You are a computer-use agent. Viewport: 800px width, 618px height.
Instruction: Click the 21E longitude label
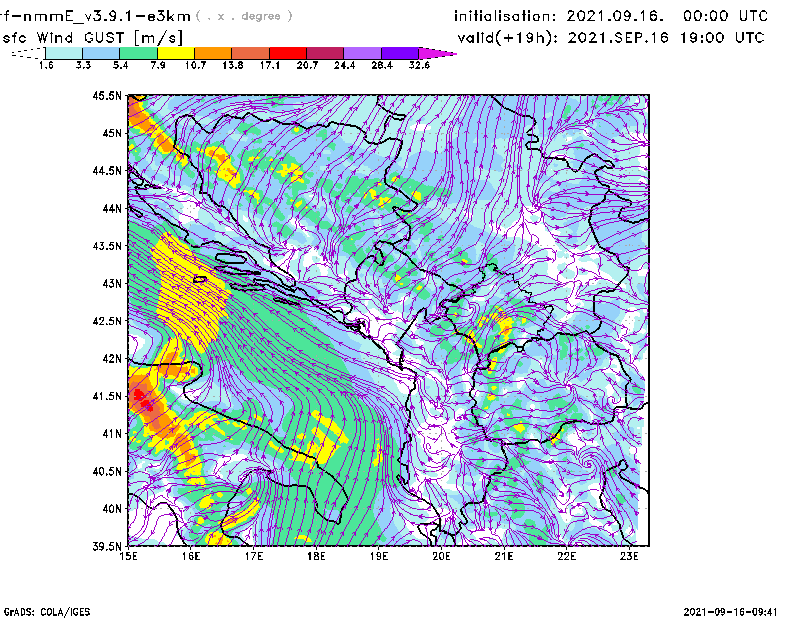coord(504,556)
